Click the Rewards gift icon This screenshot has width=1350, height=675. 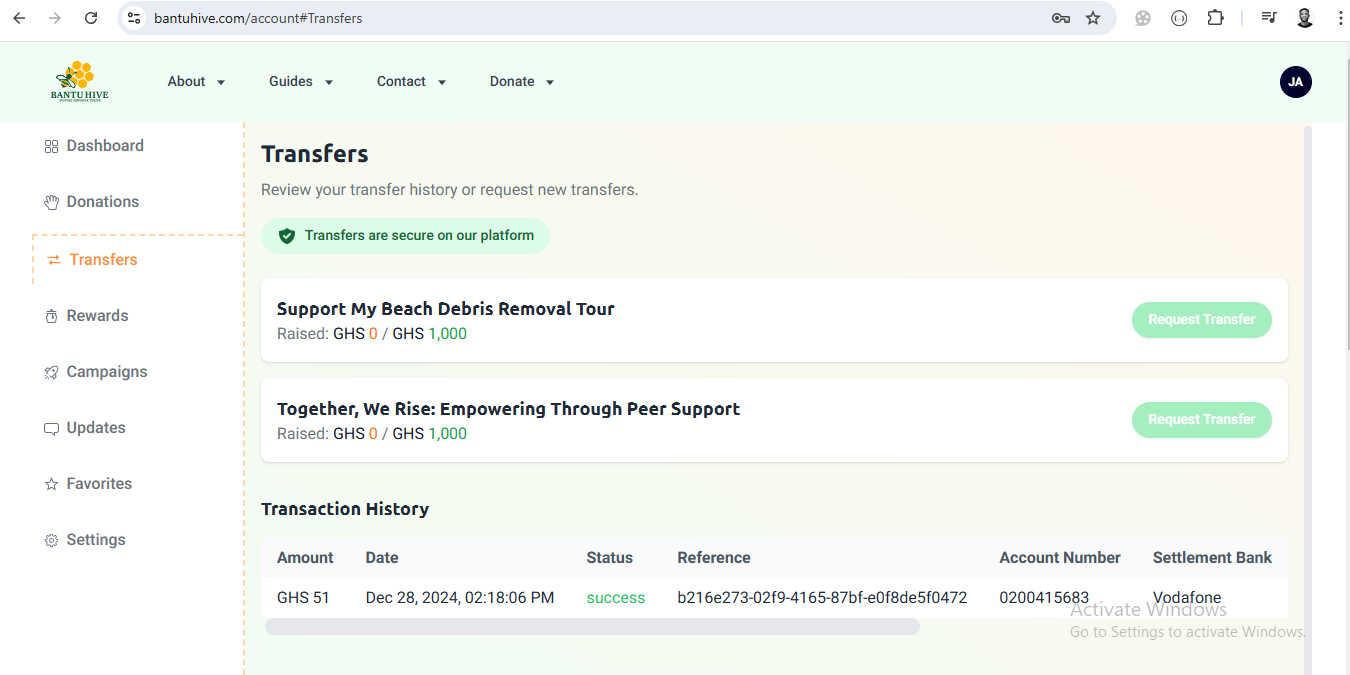(51, 317)
